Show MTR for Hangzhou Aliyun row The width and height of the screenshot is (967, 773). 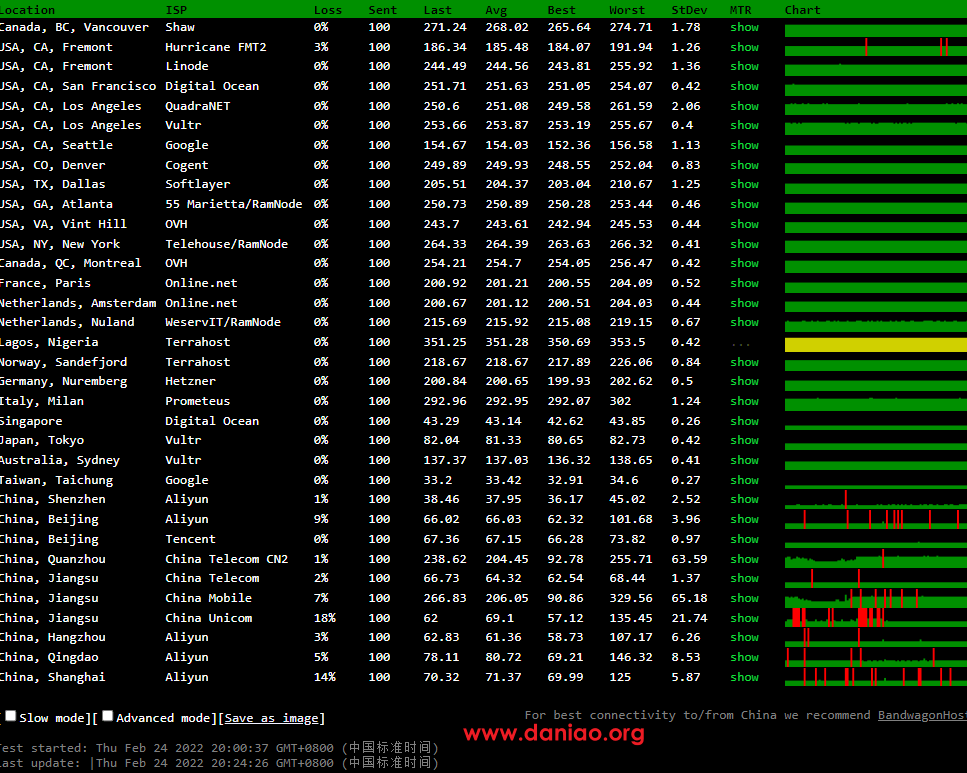[x=744, y=637]
